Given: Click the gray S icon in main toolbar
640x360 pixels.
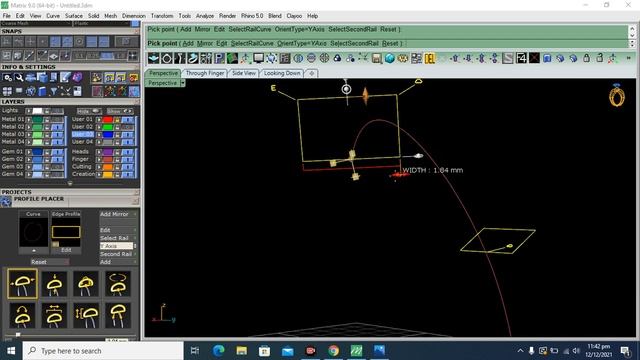Looking at the screenshot, I should click(508, 58).
